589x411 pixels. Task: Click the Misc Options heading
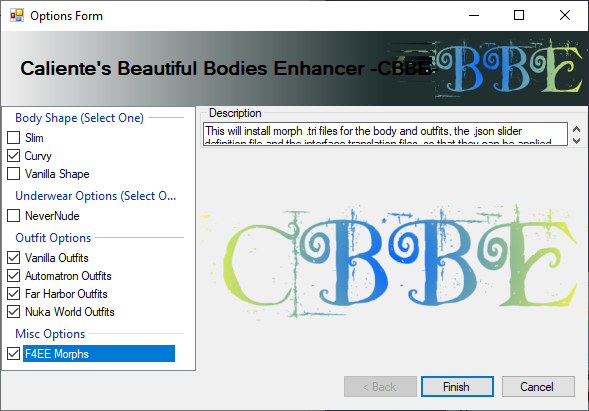coord(50,334)
